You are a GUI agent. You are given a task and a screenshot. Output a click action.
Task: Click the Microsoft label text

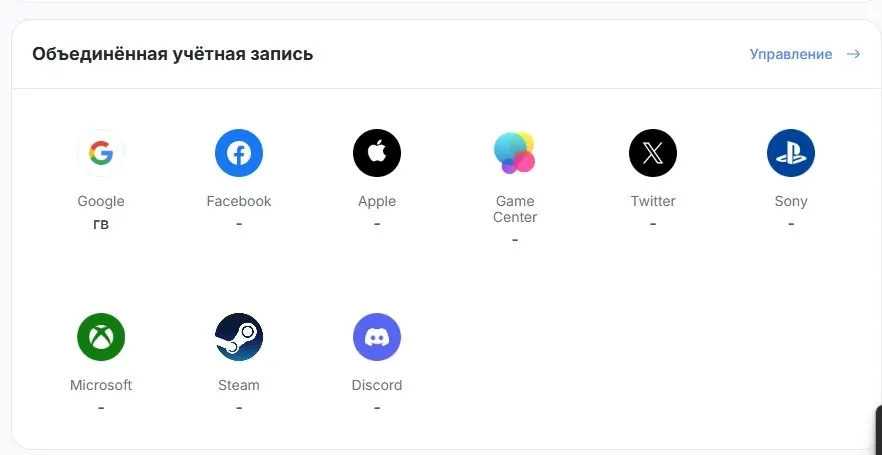tap(101, 385)
